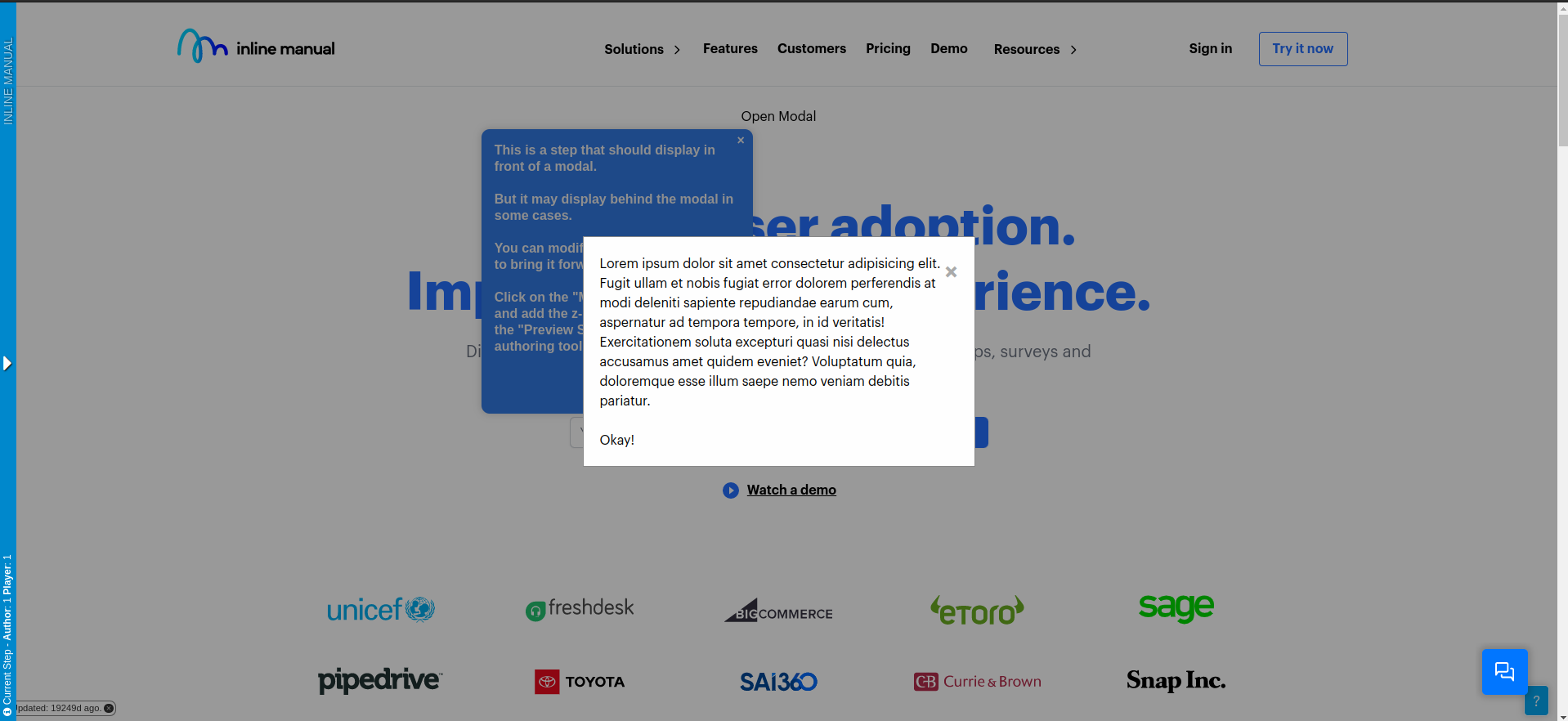Open the Pricing page
The height and width of the screenshot is (721, 1568).
888,49
